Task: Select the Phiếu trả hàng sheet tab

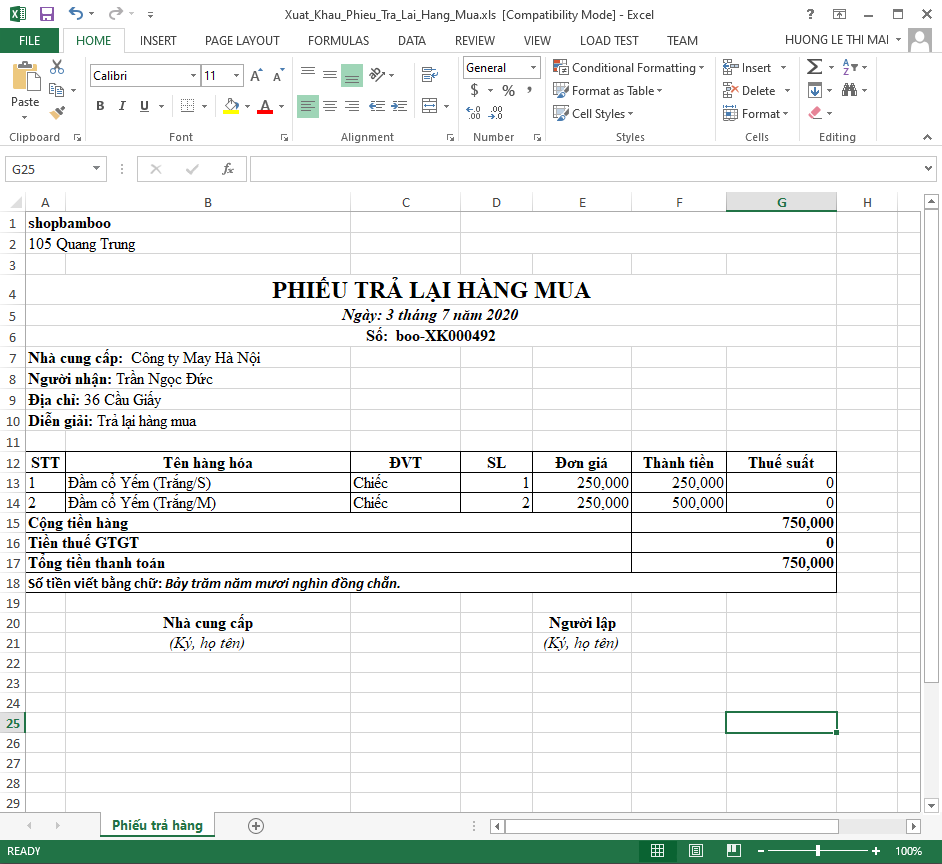Action: [157, 826]
